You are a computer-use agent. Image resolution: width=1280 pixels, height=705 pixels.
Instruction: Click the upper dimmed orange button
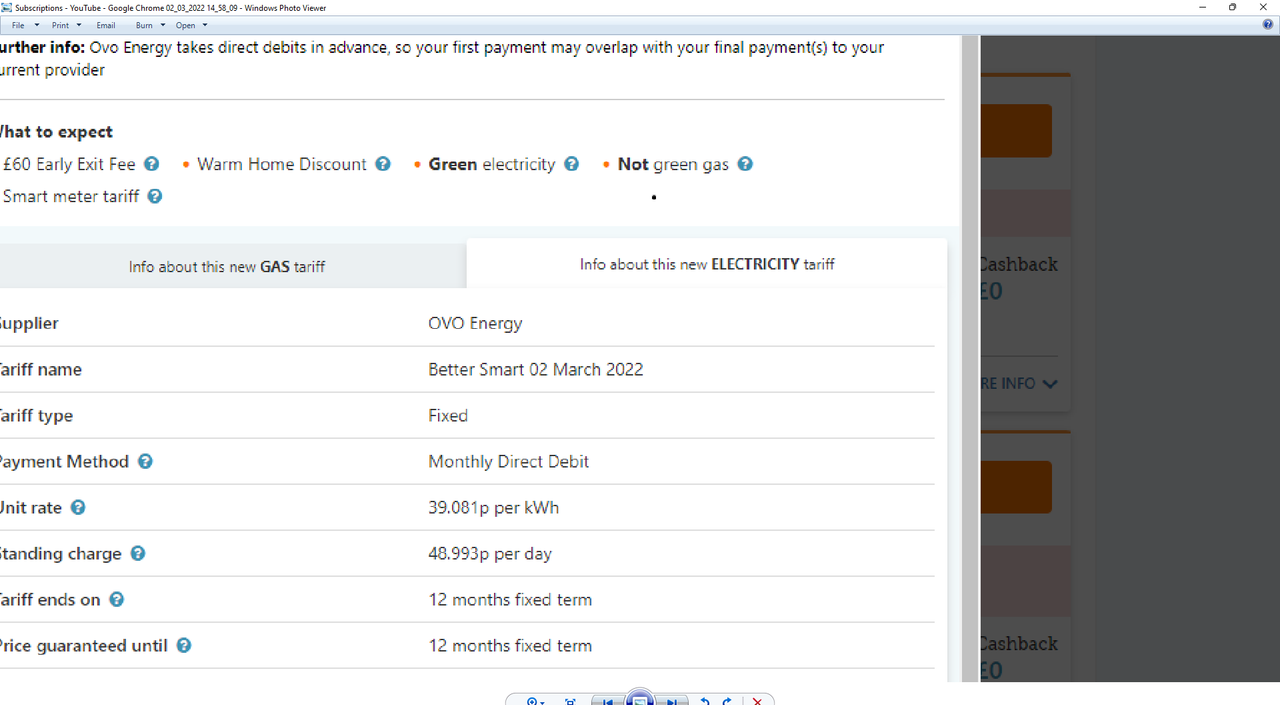[x=1015, y=131]
